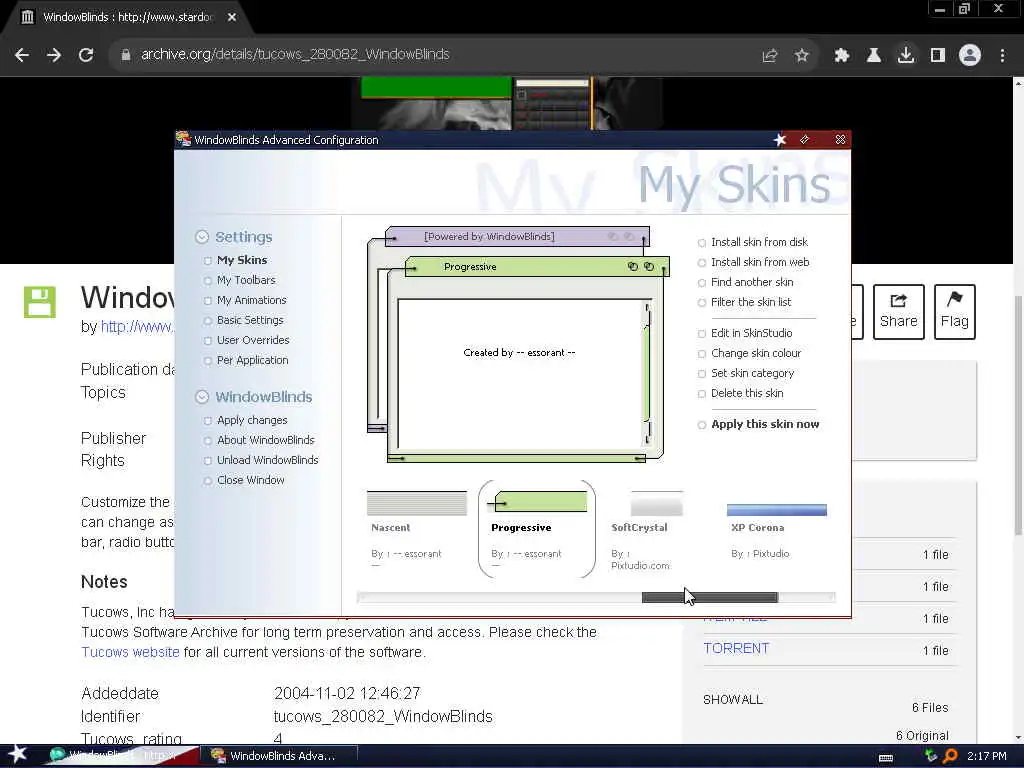Click the green floppy disk software icon

[40, 302]
